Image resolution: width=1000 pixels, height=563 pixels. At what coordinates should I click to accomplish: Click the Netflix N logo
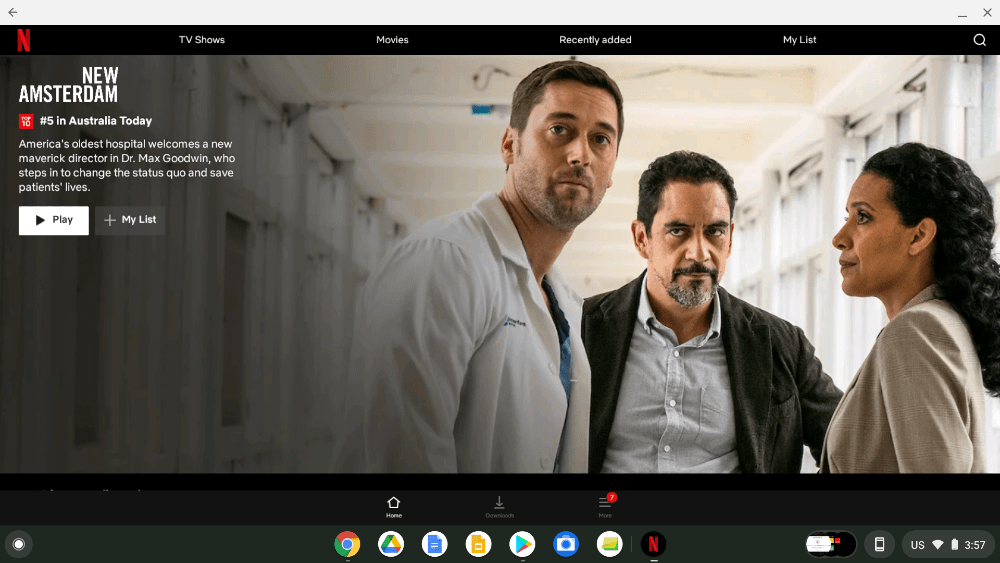24,40
